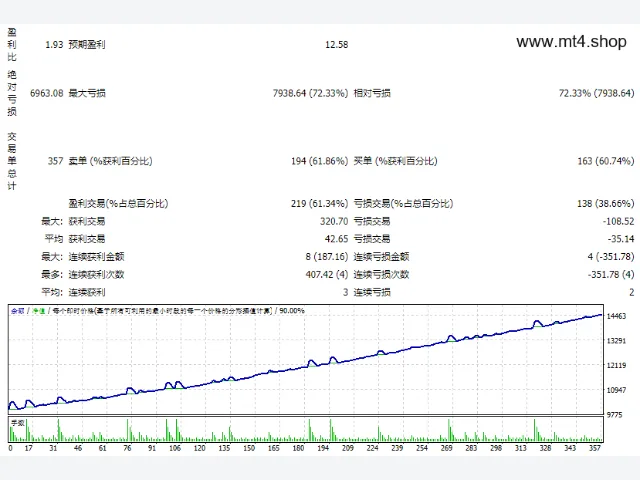This screenshot has width=640, height=480.
Task: Click consecutive losses value 4 (-351.78)
Action: pos(611,257)
